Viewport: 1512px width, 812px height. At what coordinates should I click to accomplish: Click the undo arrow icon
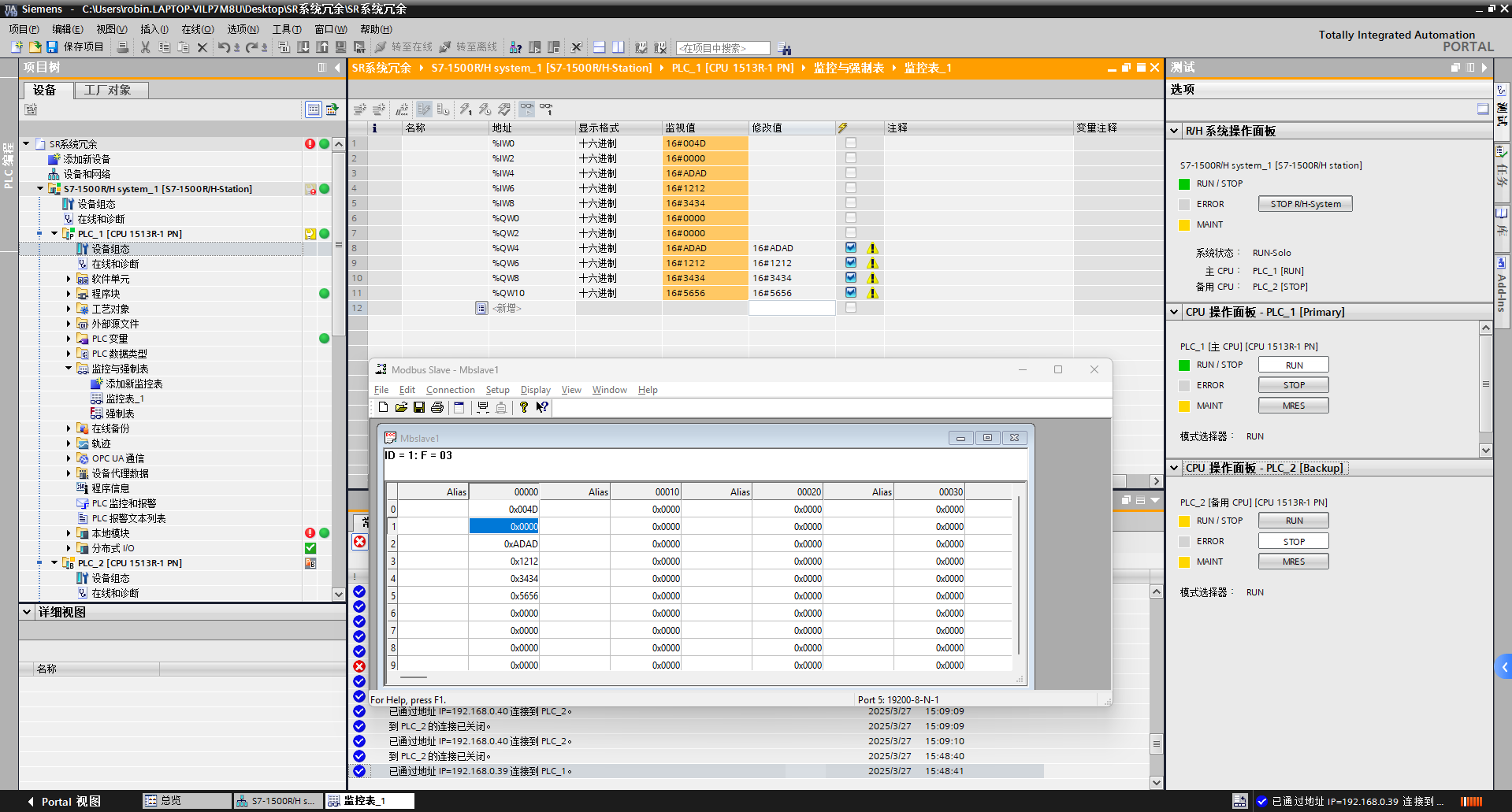click(x=225, y=47)
